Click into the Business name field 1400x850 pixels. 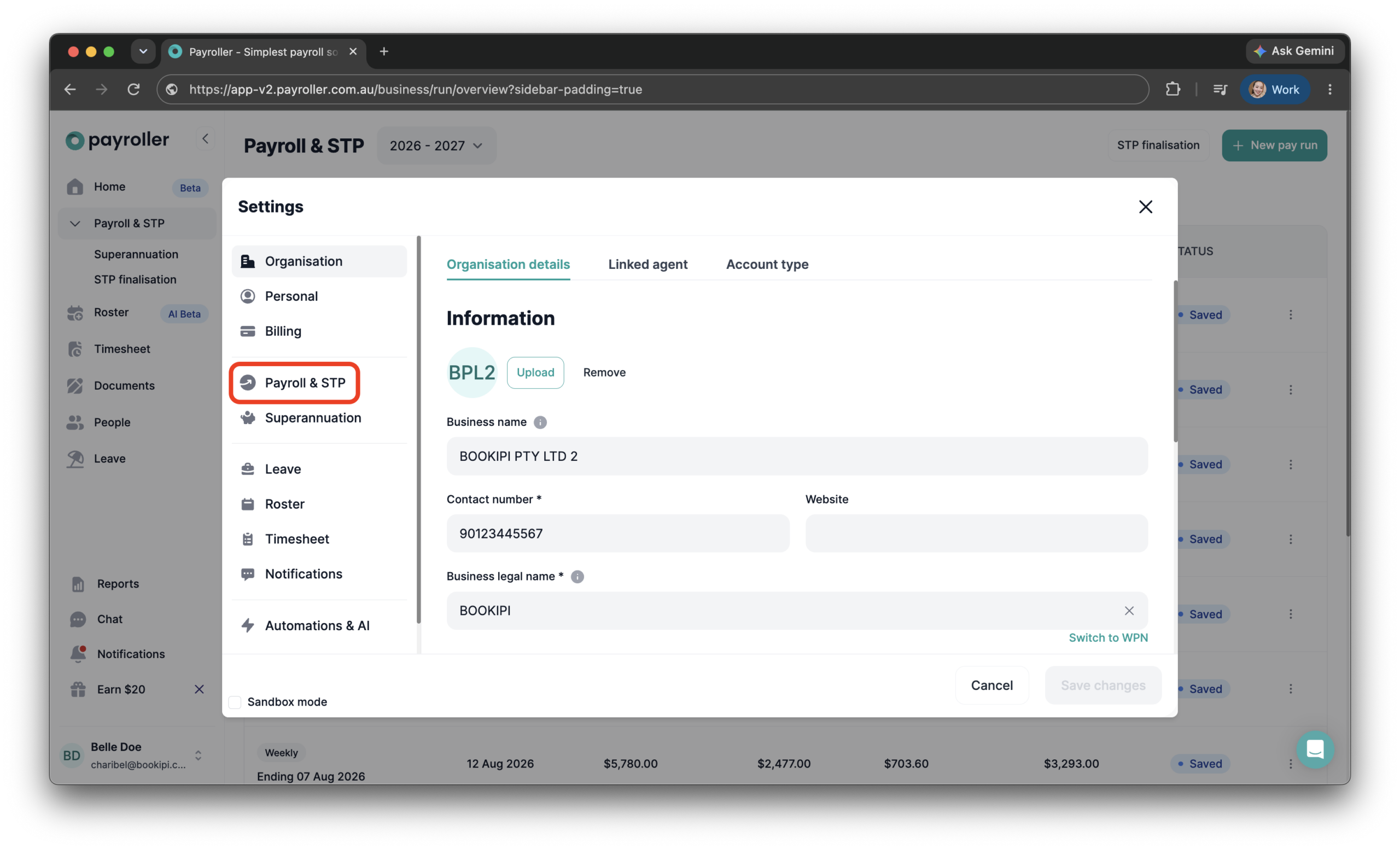[797, 456]
